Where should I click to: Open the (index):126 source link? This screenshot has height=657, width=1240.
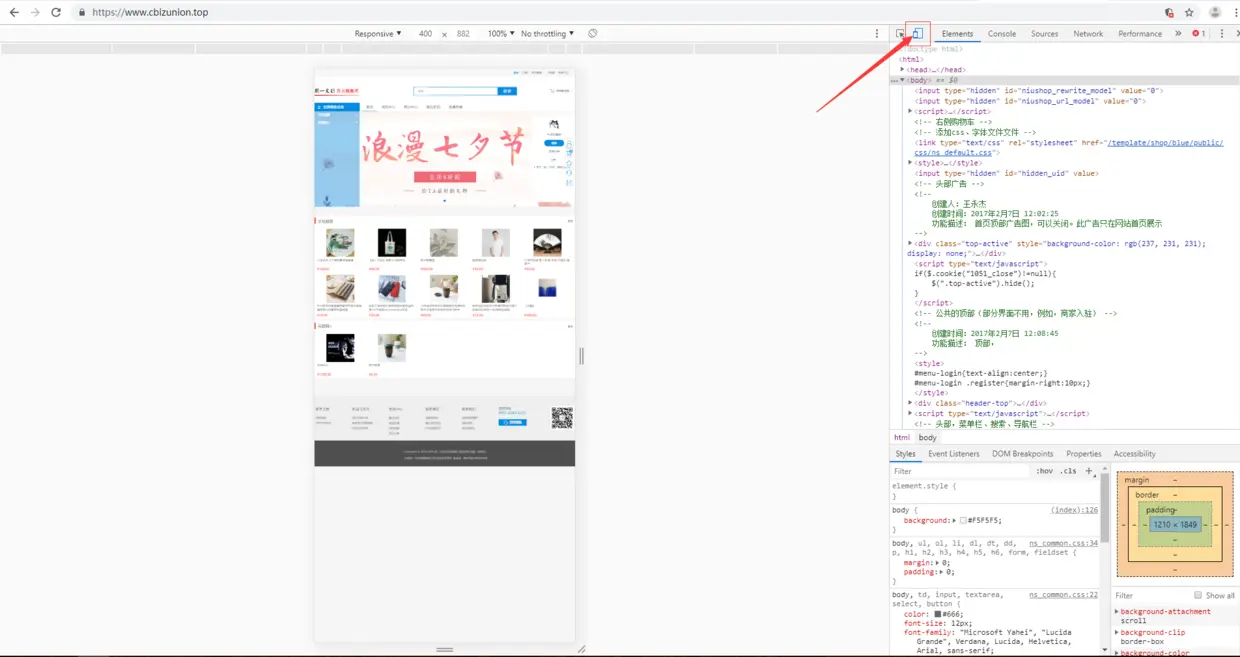click(1074, 510)
